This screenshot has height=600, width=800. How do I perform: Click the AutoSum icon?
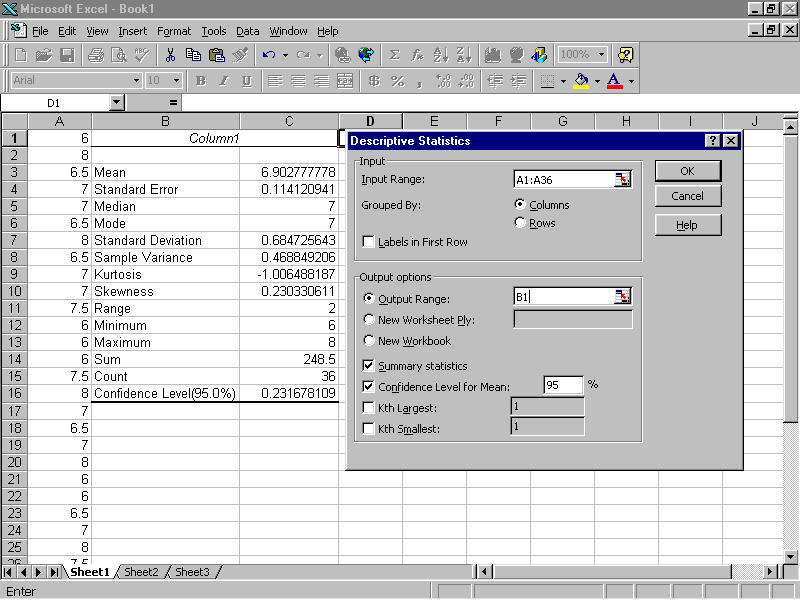pyautogui.click(x=393, y=55)
